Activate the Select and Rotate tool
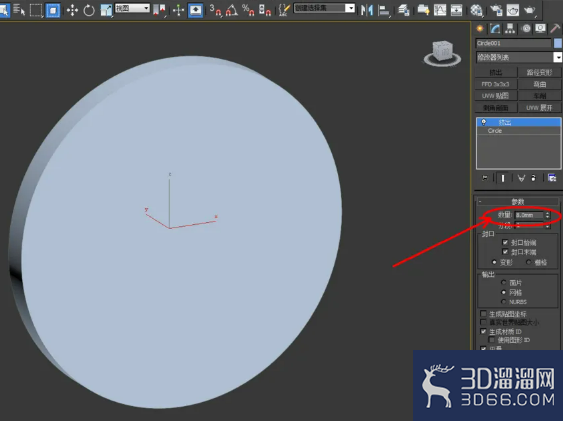The height and width of the screenshot is (421, 563). (89, 10)
